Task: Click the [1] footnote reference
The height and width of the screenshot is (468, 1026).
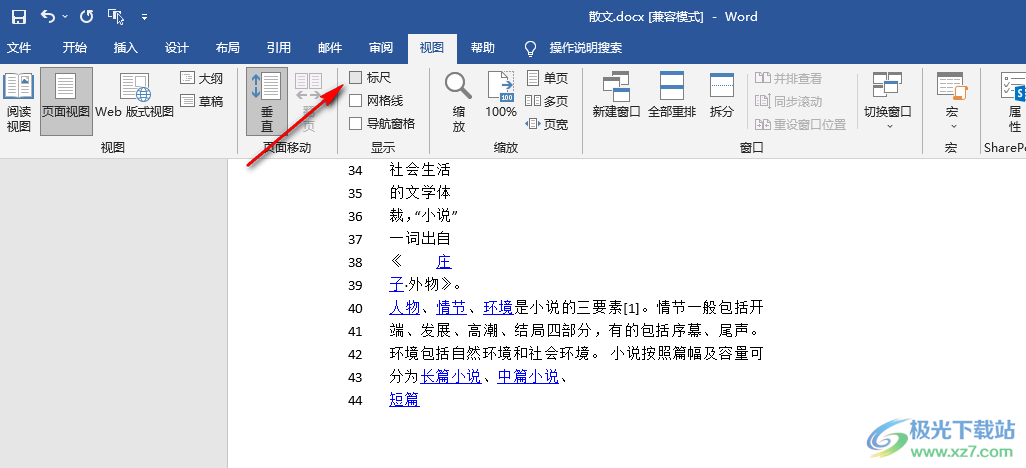Action: (x=631, y=308)
